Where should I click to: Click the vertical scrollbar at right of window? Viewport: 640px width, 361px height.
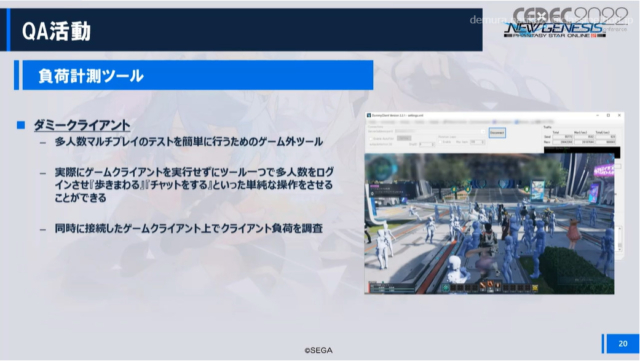(x=620, y=239)
